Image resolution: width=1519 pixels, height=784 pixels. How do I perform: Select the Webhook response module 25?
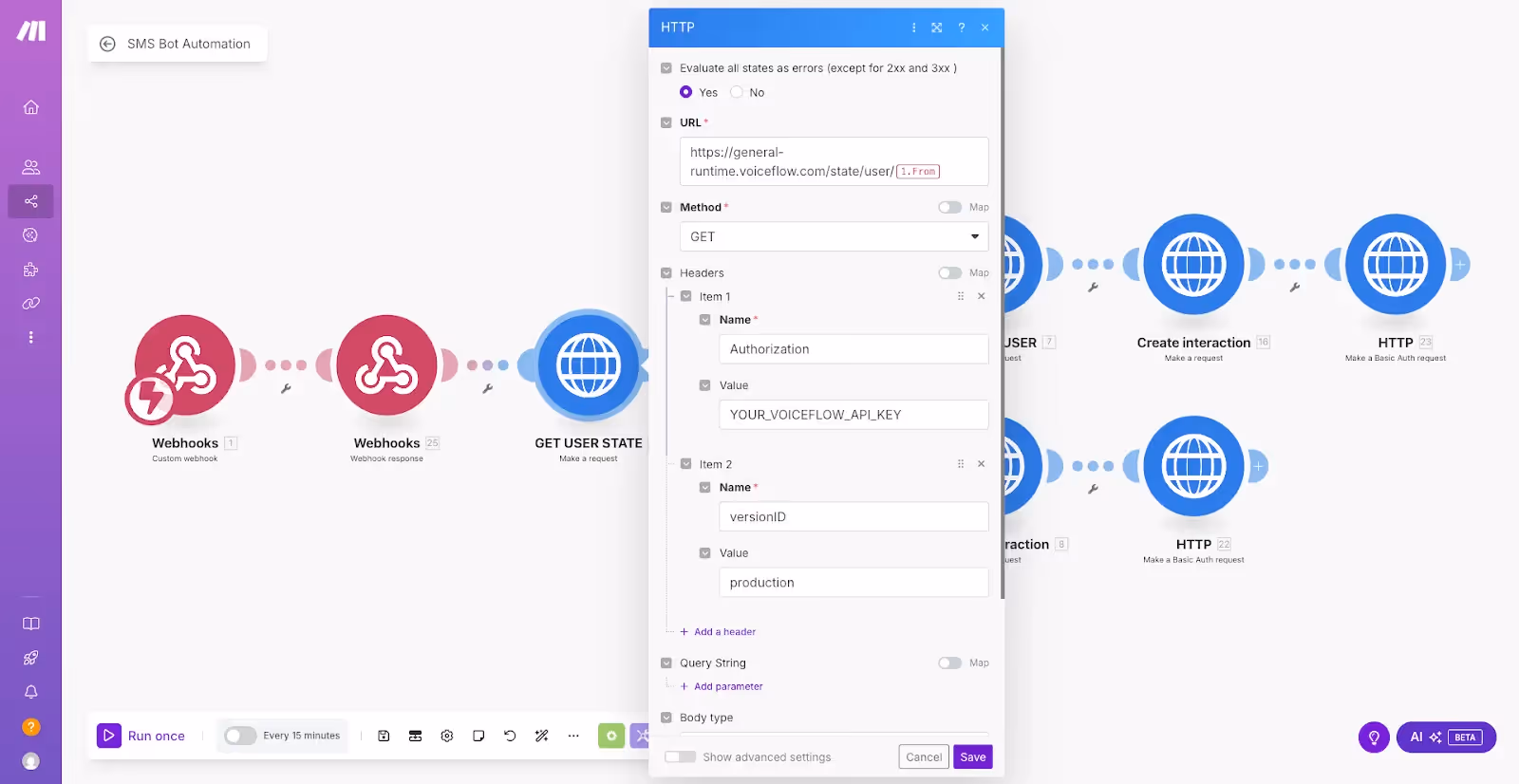coord(386,366)
